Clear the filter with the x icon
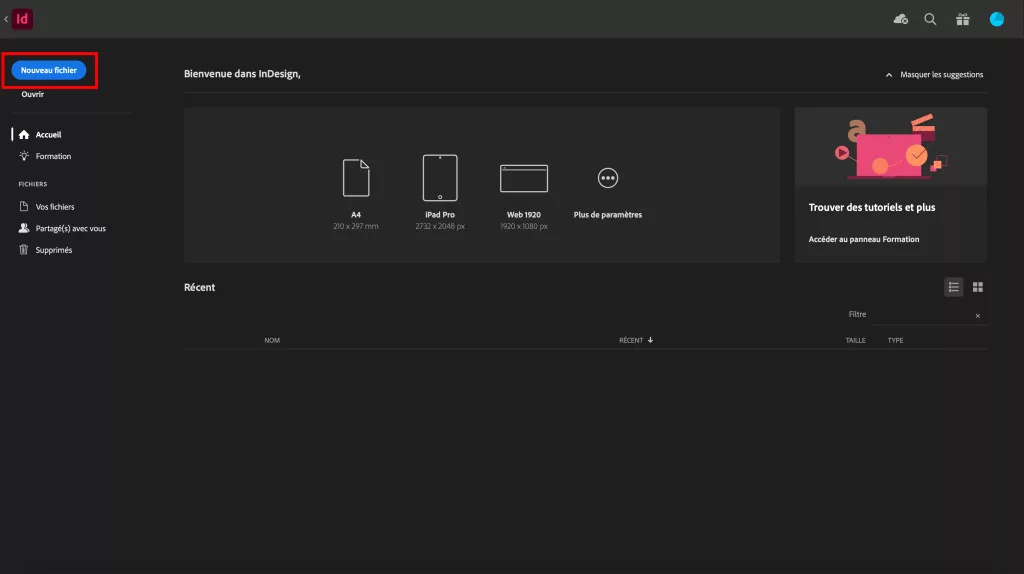The width and height of the screenshot is (1024, 574). pyautogui.click(x=978, y=315)
